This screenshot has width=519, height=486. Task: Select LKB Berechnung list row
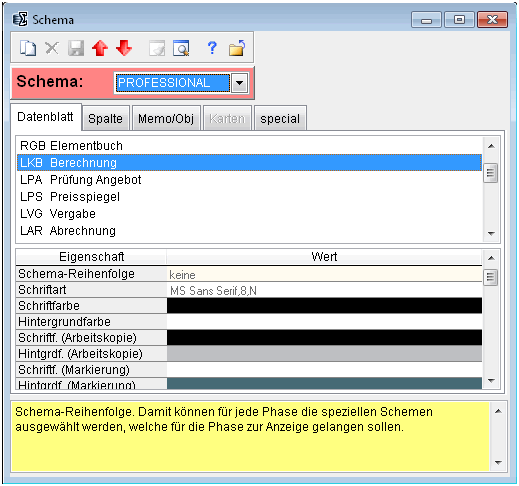[x=249, y=163]
